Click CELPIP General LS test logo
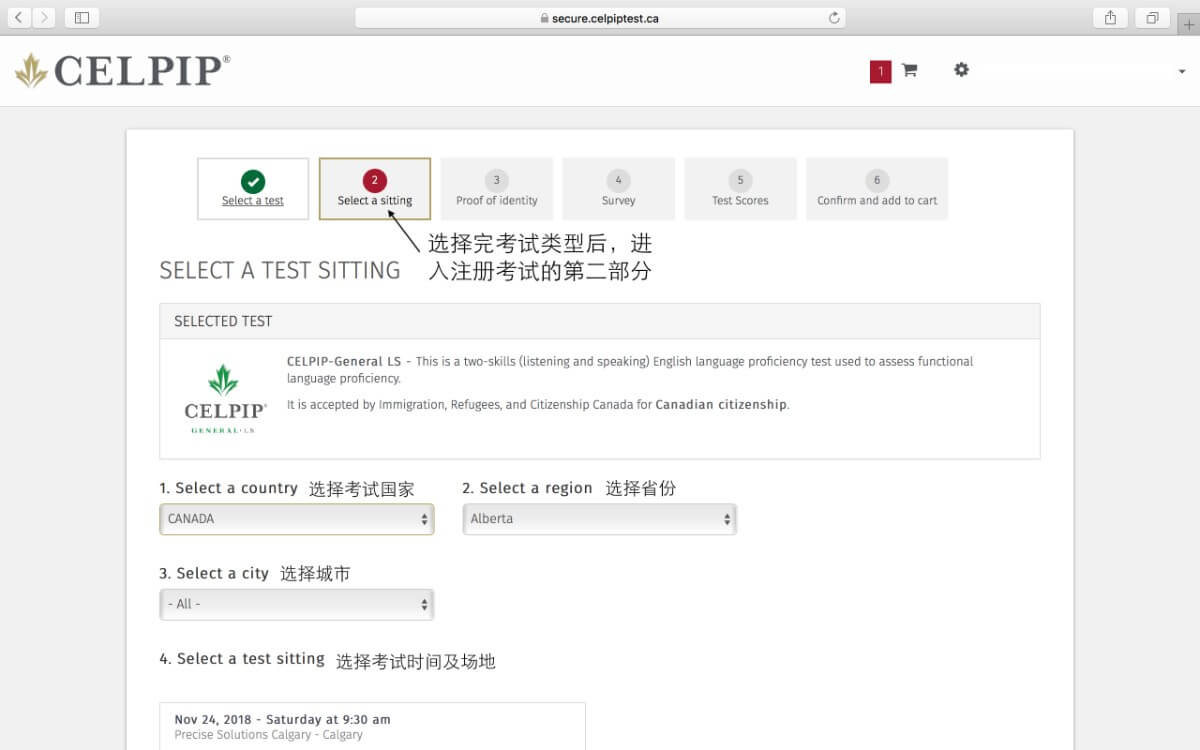This screenshot has width=1200, height=750. [225, 398]
